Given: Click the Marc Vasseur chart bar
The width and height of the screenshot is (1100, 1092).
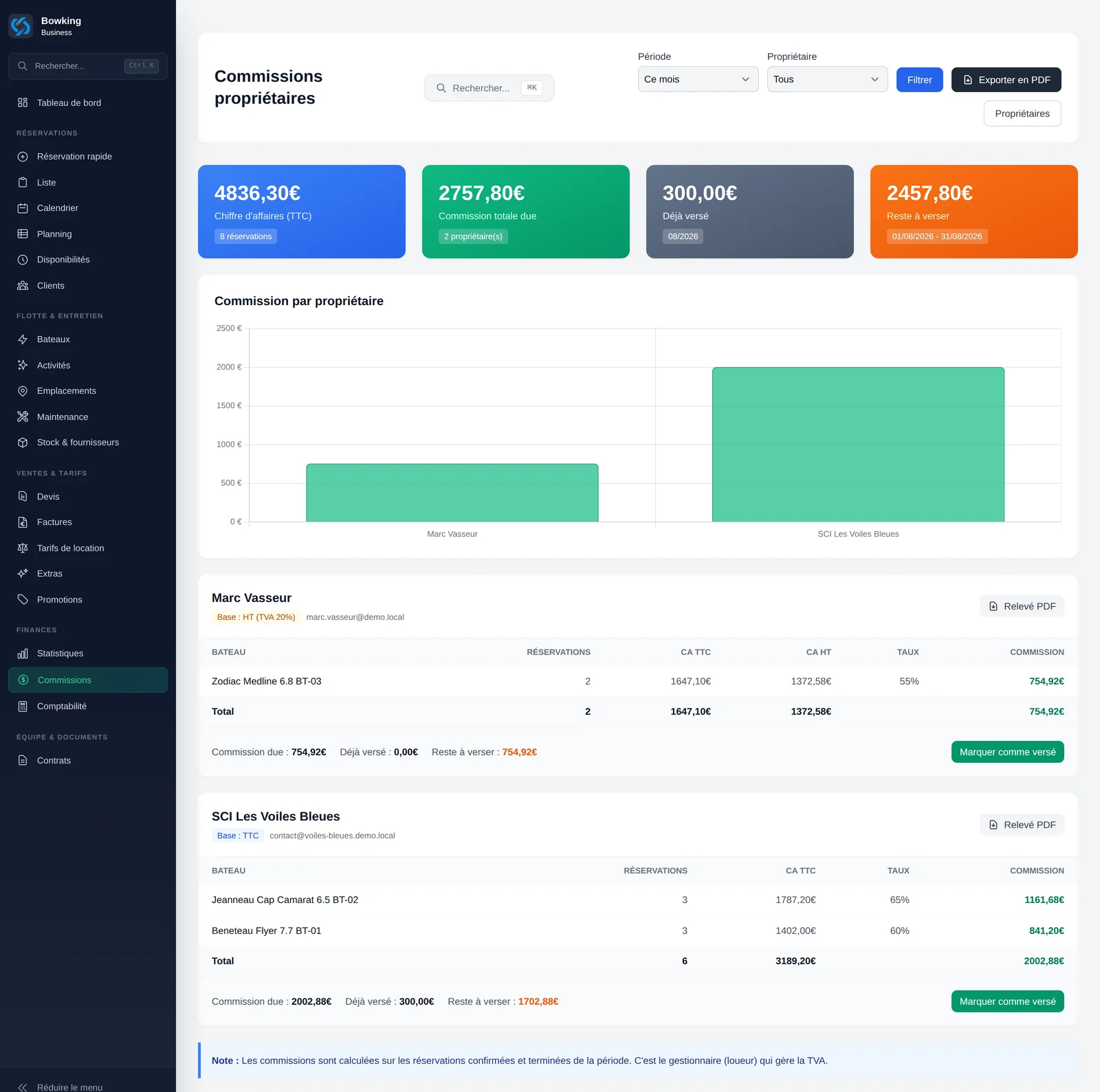Looking at the screenshot, I should click(452, 493).
